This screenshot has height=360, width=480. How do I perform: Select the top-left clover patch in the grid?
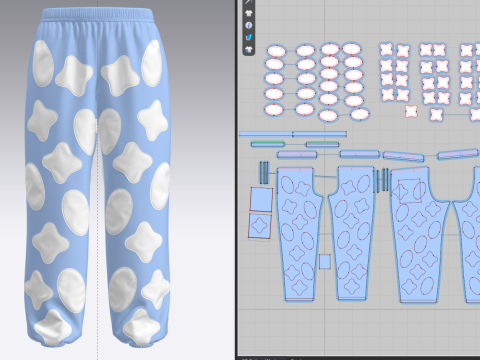(386, 50)
